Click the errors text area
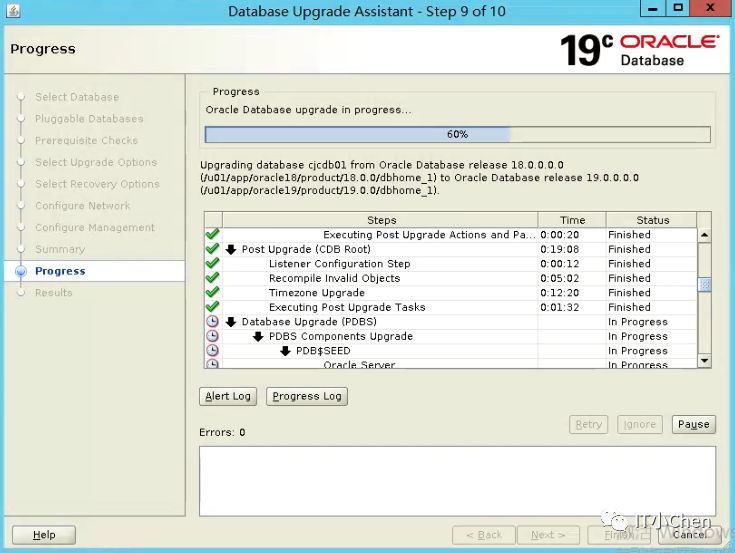Screen dimensions: 735x553 click(x=458, y=481)
